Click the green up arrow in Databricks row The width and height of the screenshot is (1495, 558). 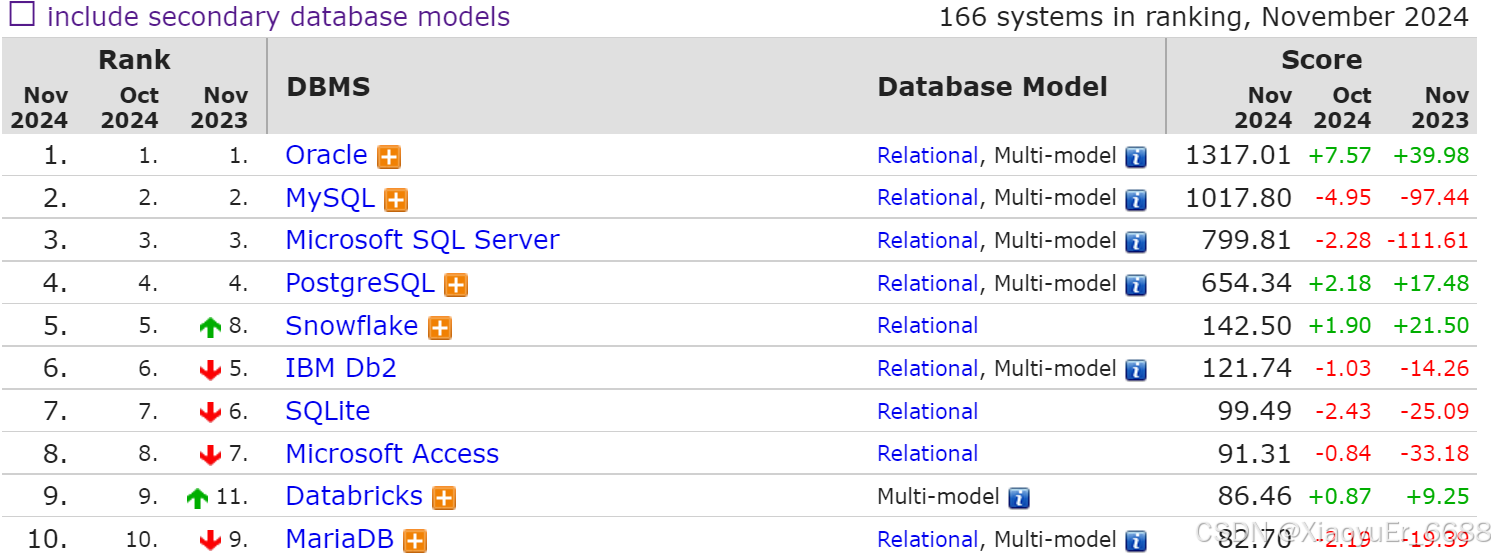click(197, 498)
